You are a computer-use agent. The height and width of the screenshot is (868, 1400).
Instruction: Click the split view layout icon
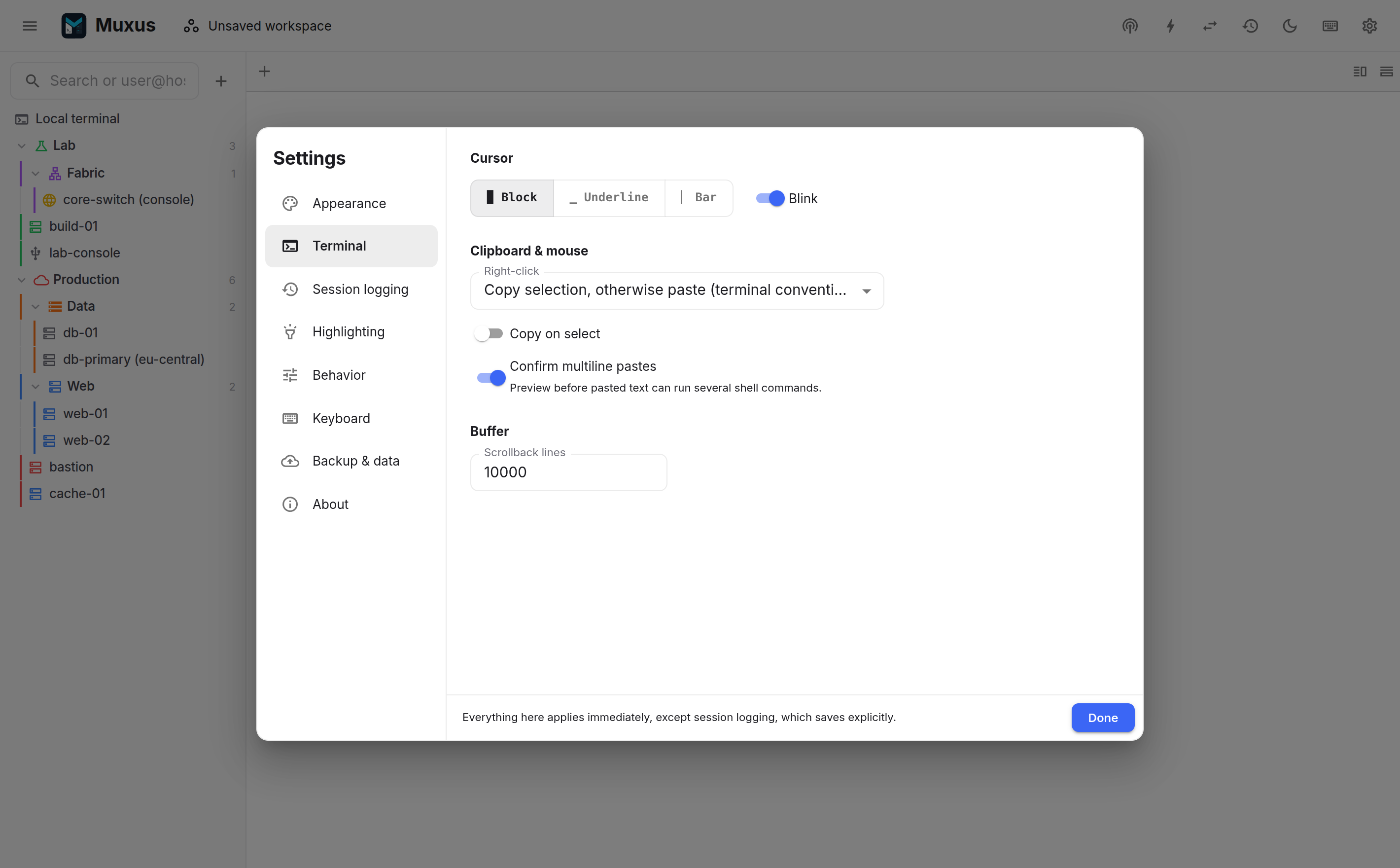pyautogui.click(x=1360, y=71)
